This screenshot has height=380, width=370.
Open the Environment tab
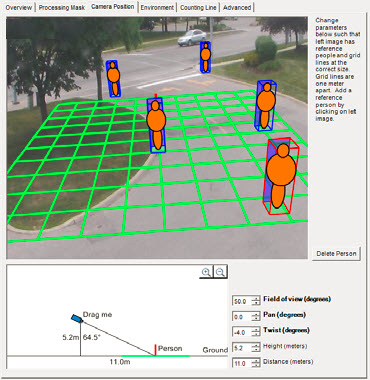pyautogui.click(x=157, y=7)
